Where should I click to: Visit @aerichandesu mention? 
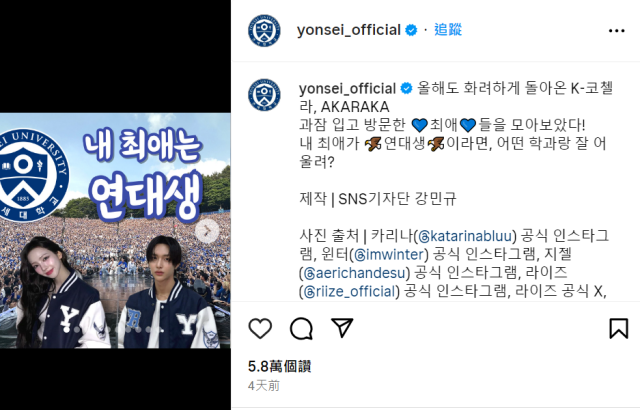(356, 273)
